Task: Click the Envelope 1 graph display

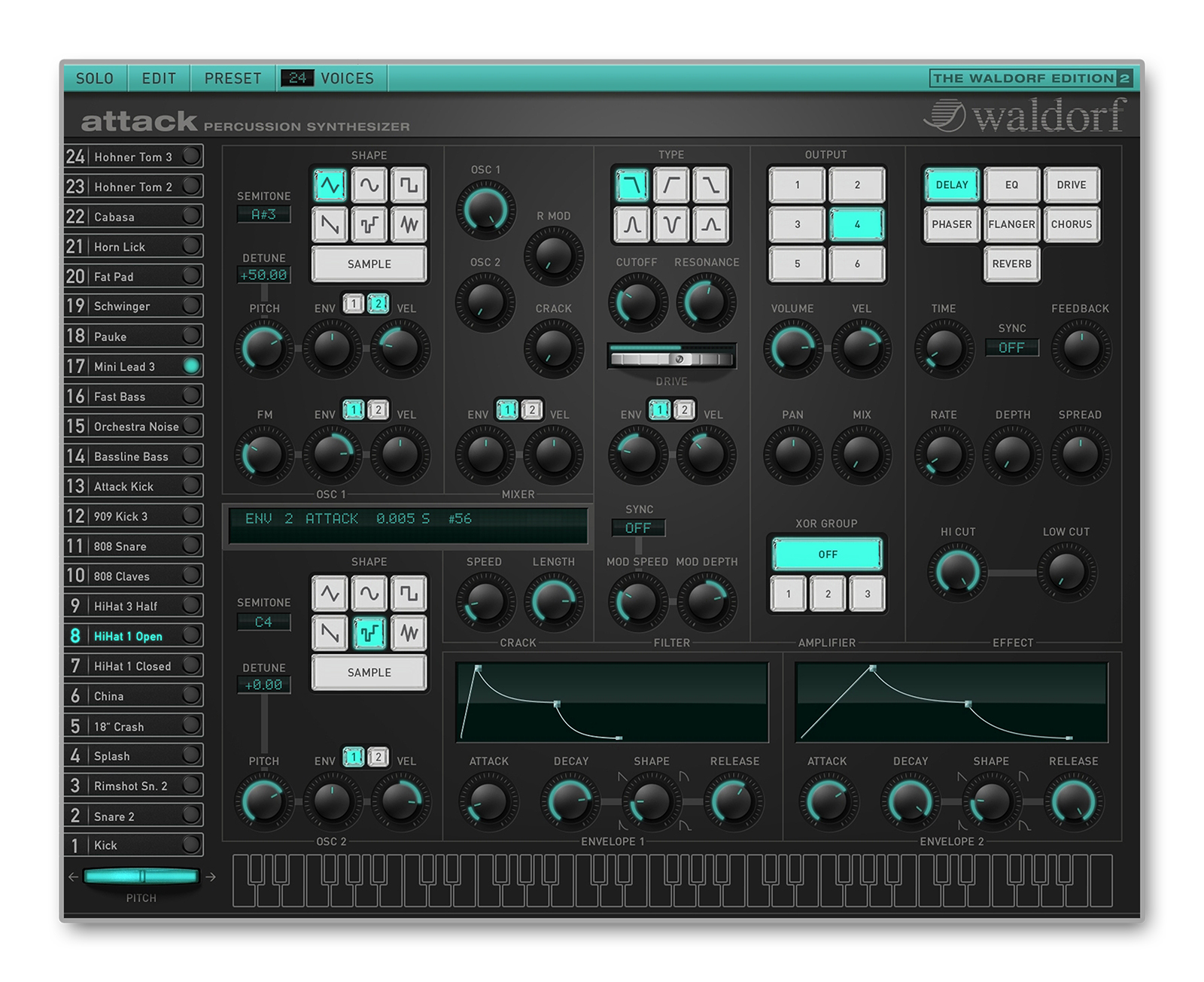Action: coord(612,702)
